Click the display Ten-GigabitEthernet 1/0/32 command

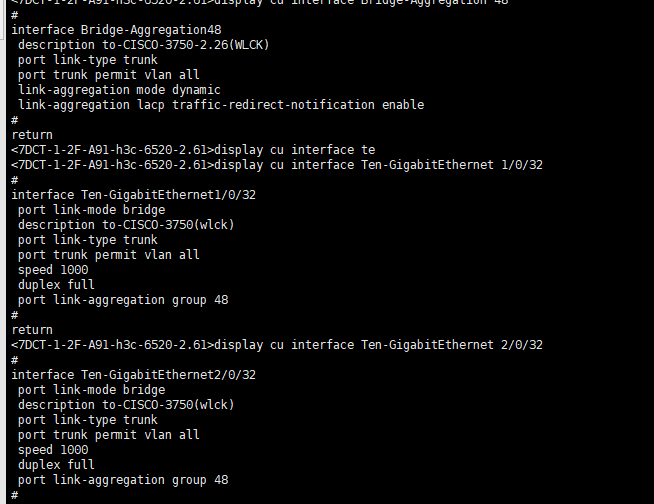point(380,165)
